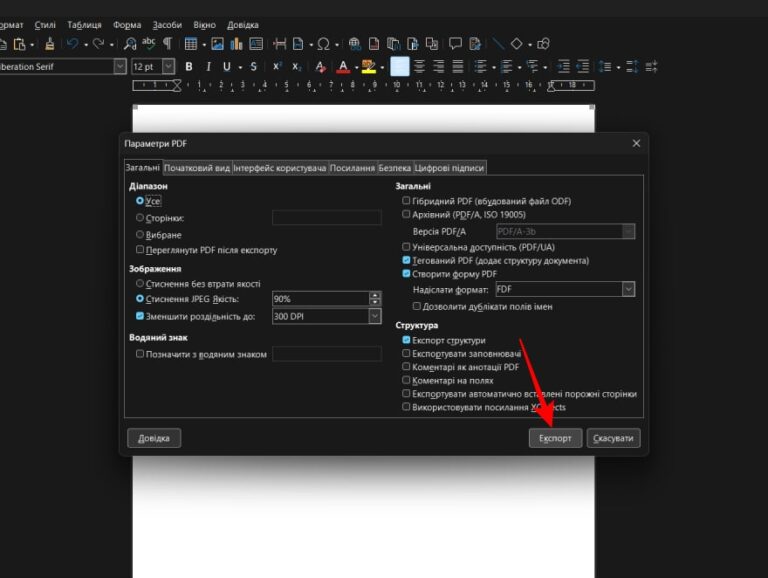Click the Insert Table toolbar icon
Screen dimensions: 768x578
coord(190,44)
